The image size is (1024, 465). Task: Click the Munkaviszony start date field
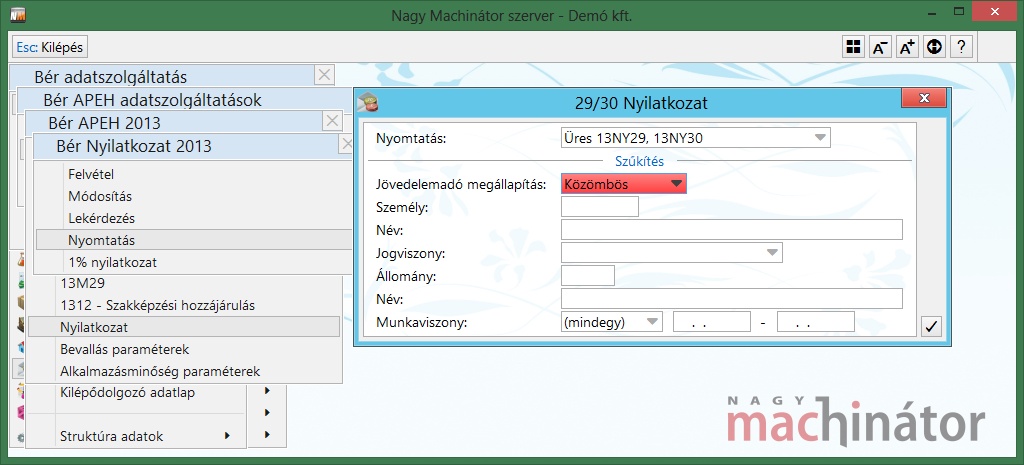click(712, 322)
